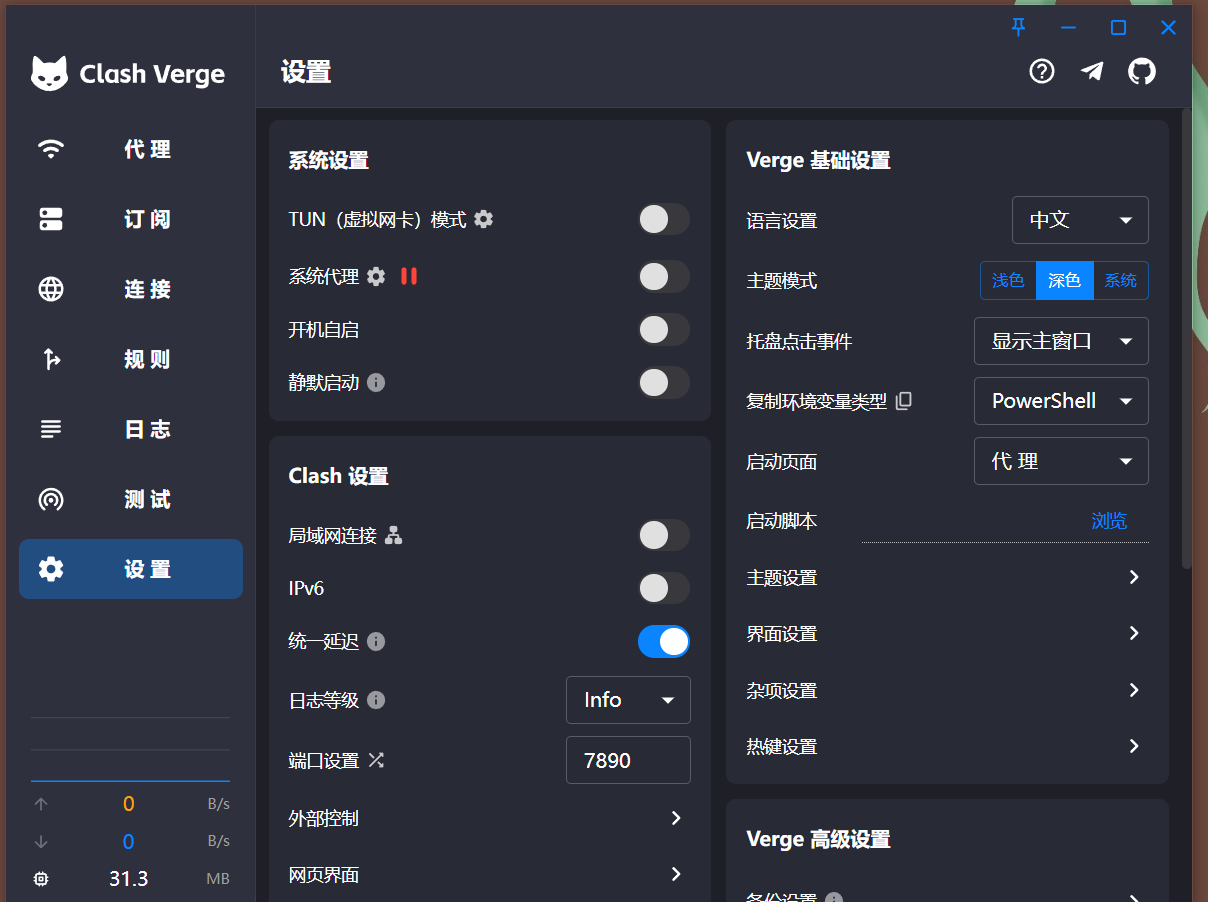This screenshot has height=902, width=1208.
Task: Click the red pause indicator beside 系统代理
Action: [408, 276]
